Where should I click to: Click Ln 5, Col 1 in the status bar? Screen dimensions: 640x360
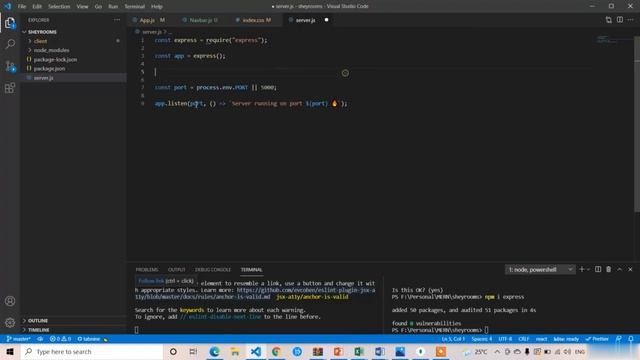[x=453, y=339]
